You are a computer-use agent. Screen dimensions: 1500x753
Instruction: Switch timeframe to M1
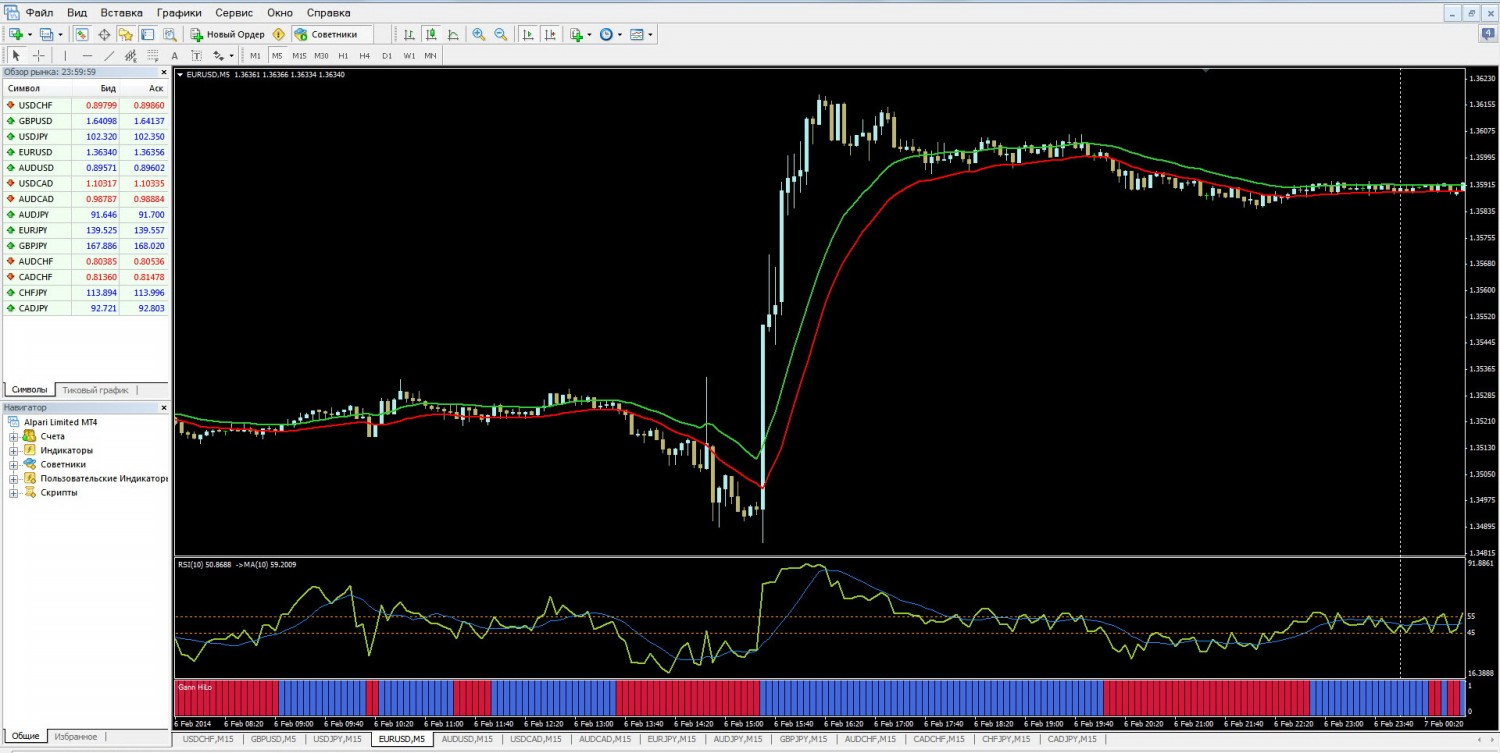pyautogui.click(x=255, y=55)
